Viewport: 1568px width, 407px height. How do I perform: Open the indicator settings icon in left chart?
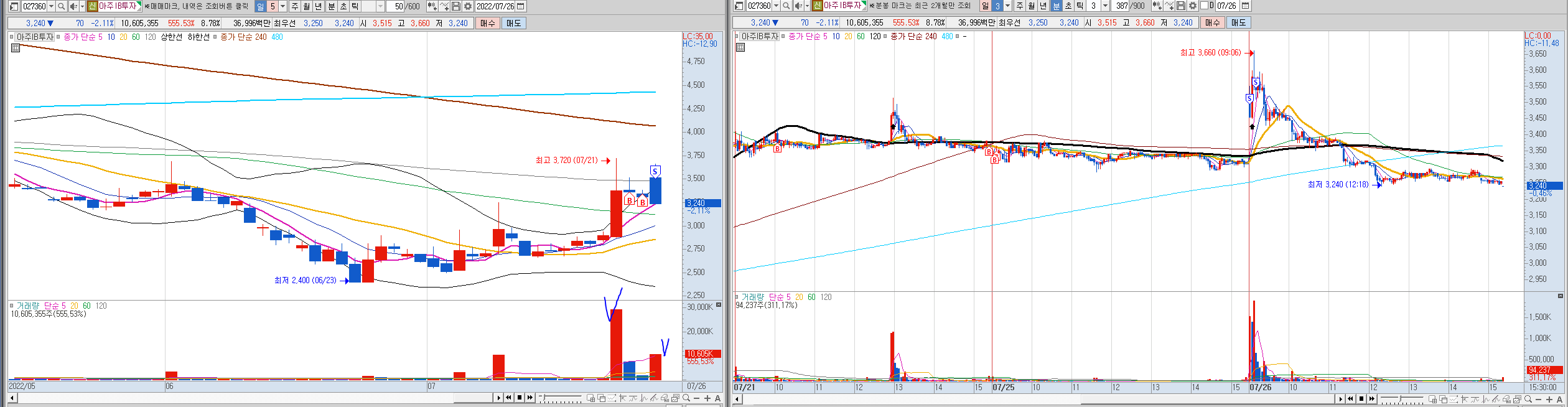[x=432, y=6]
